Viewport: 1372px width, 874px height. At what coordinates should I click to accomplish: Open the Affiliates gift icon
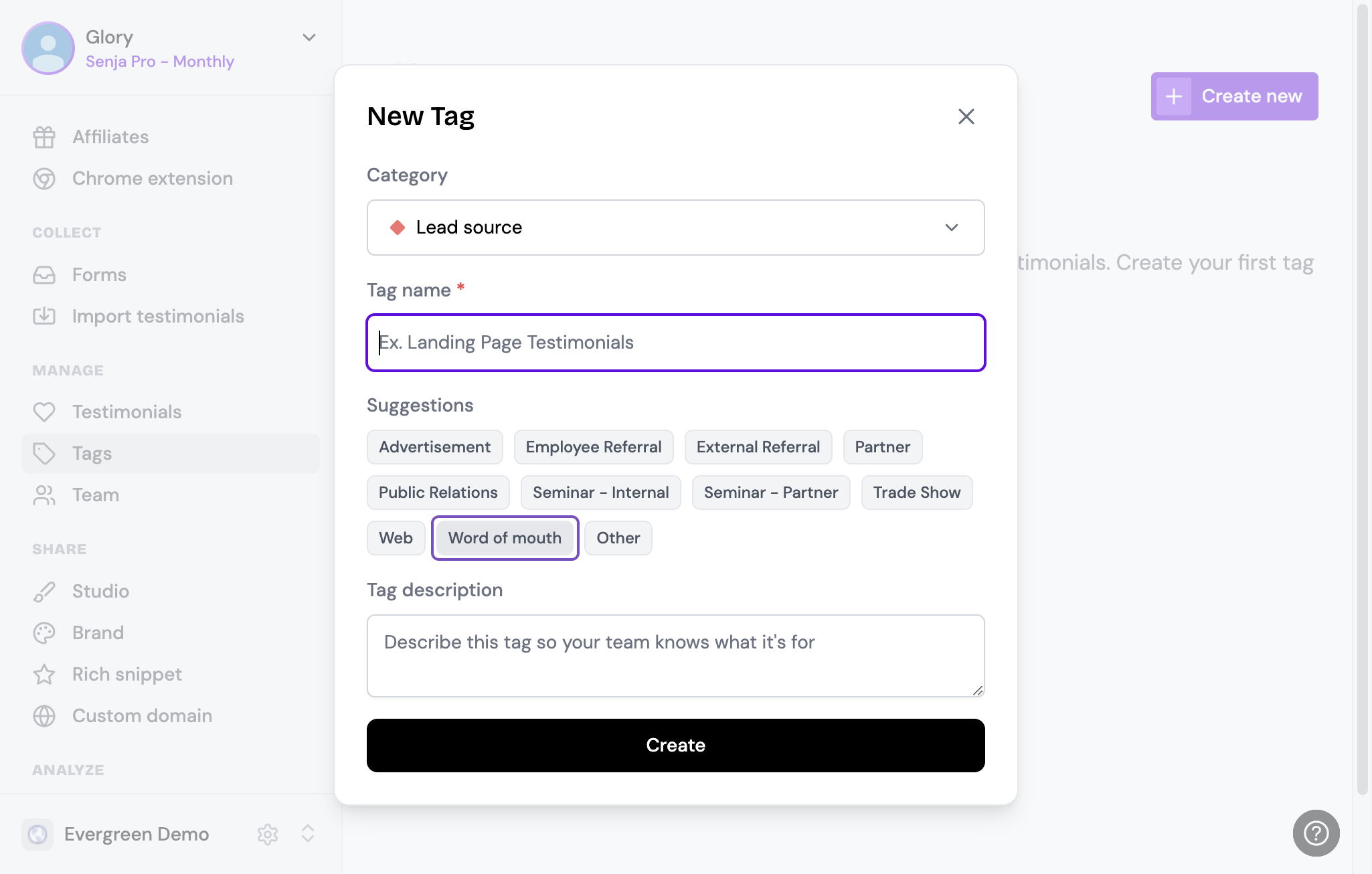44,137
